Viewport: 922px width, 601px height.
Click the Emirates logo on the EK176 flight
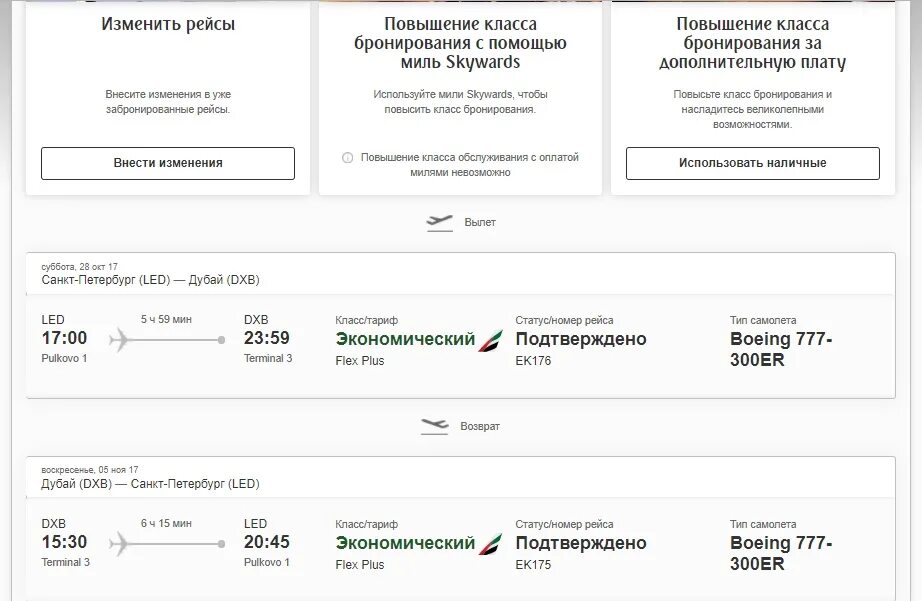click(x=492, y=339)
